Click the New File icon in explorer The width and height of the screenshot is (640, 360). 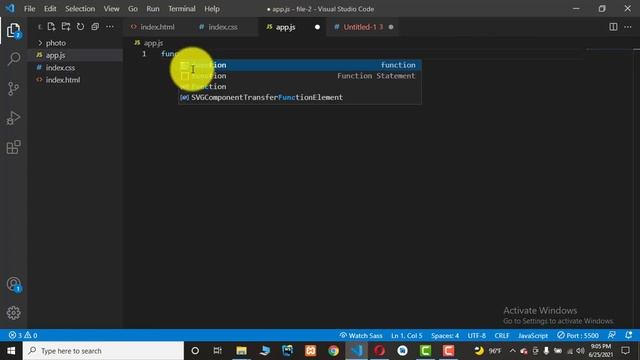(x=51, y=27)
